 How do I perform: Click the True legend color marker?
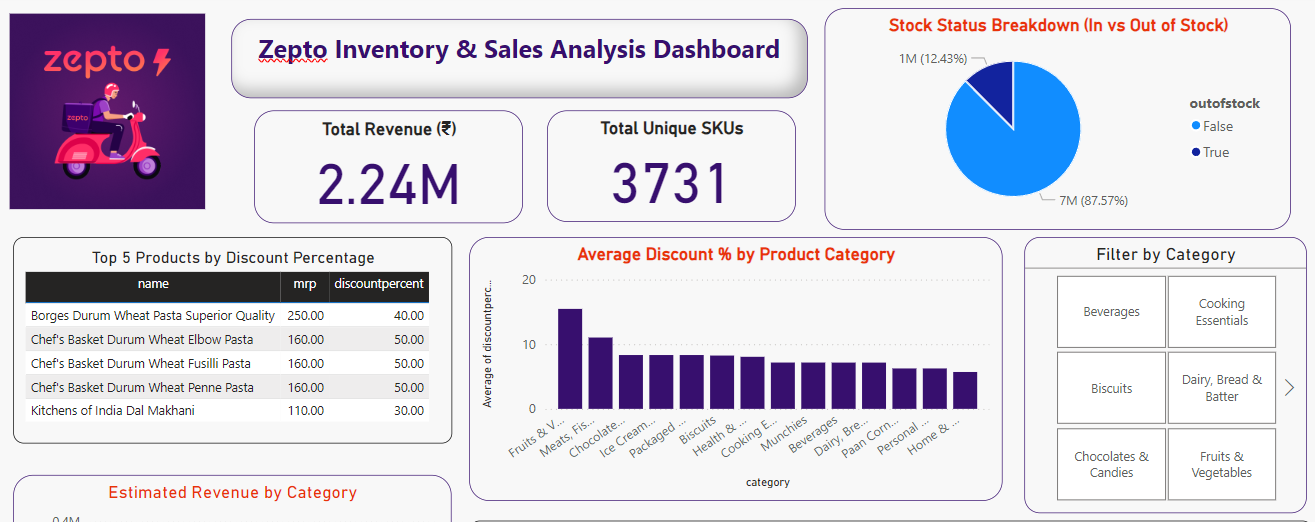coord(1196,152)
